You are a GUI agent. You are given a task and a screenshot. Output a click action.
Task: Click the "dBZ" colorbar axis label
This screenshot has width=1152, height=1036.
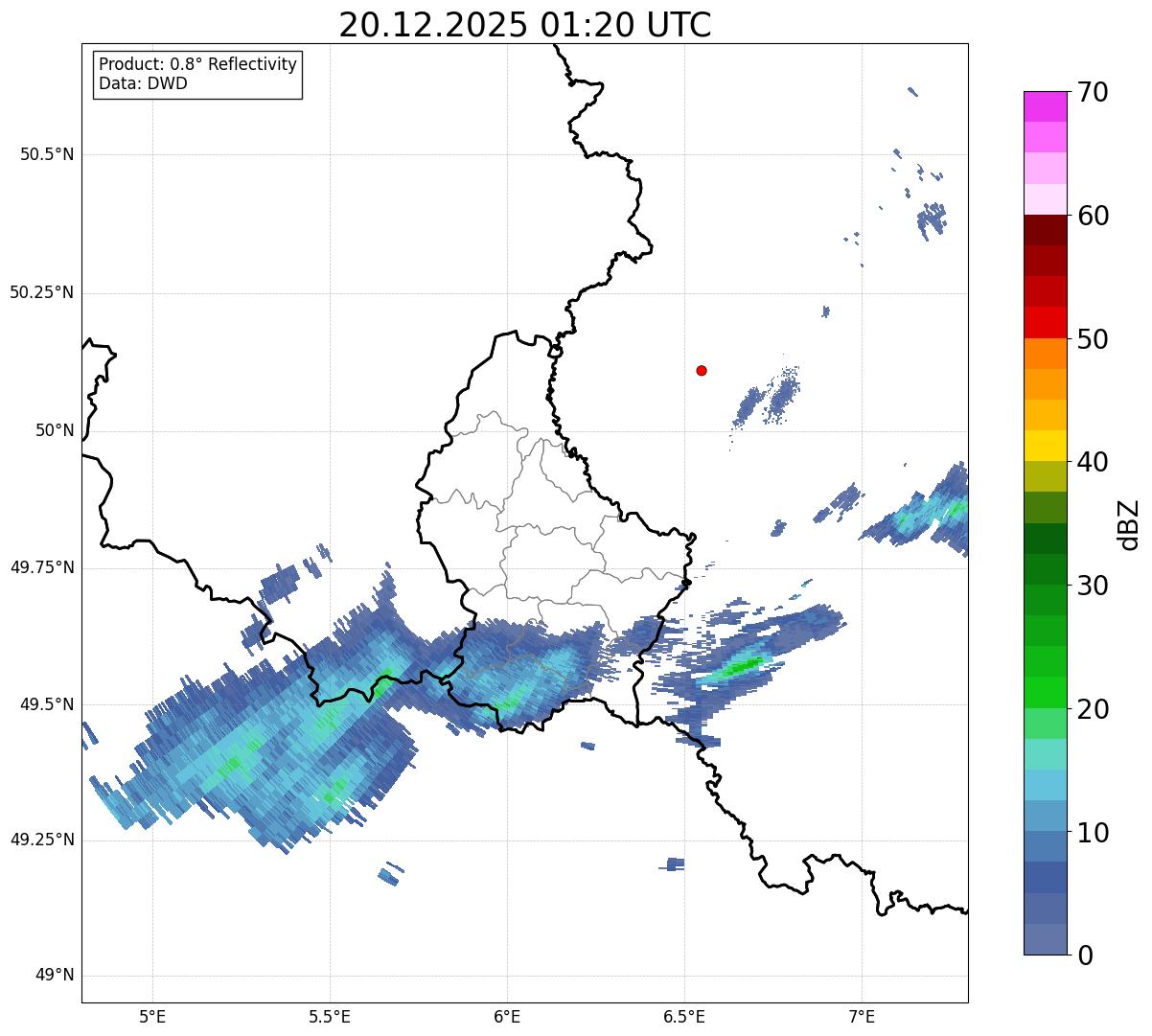(1129, 523)
